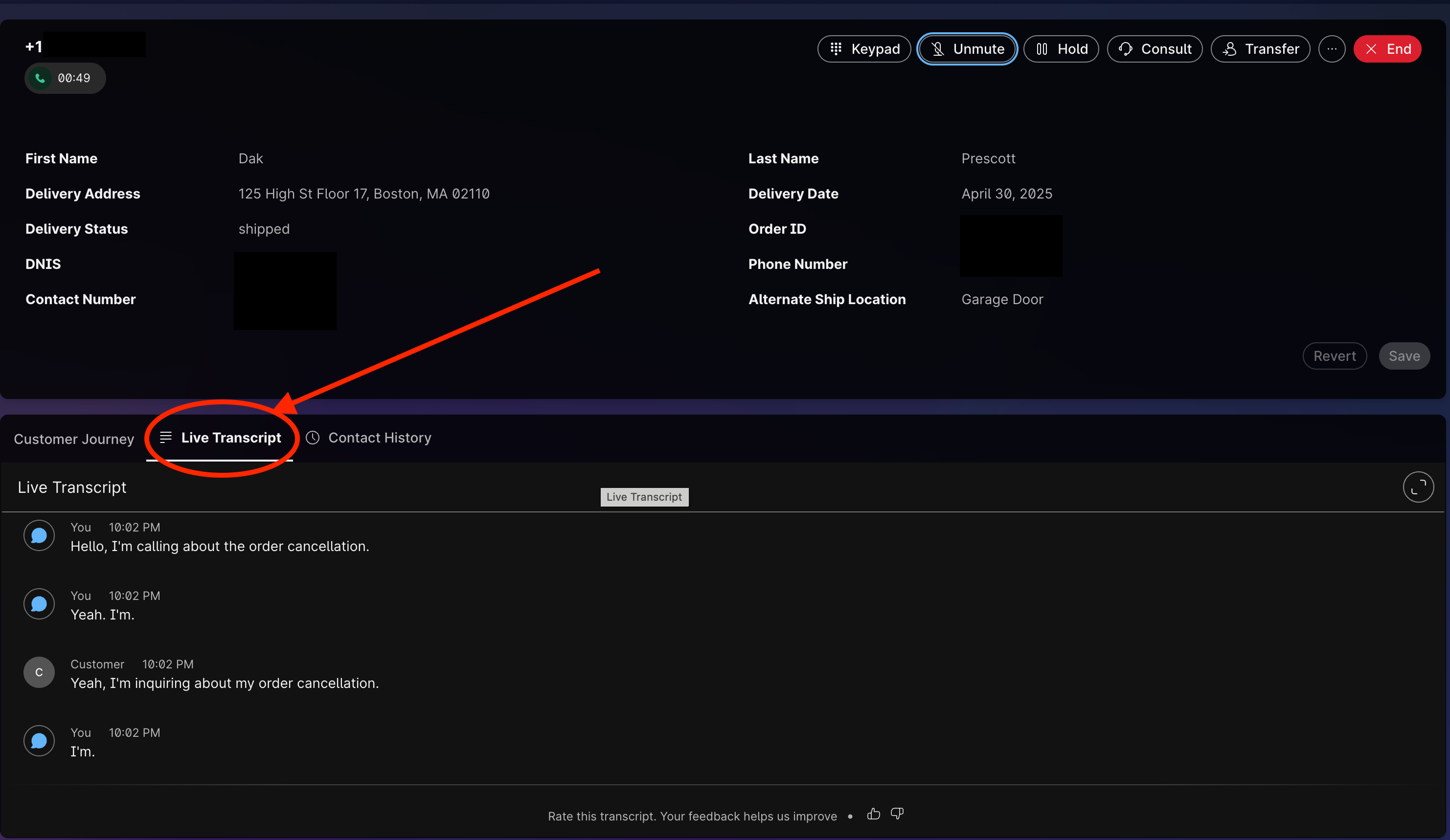Unmute the microphone
The image size is (1450, 840).
[x=967, y=49]
